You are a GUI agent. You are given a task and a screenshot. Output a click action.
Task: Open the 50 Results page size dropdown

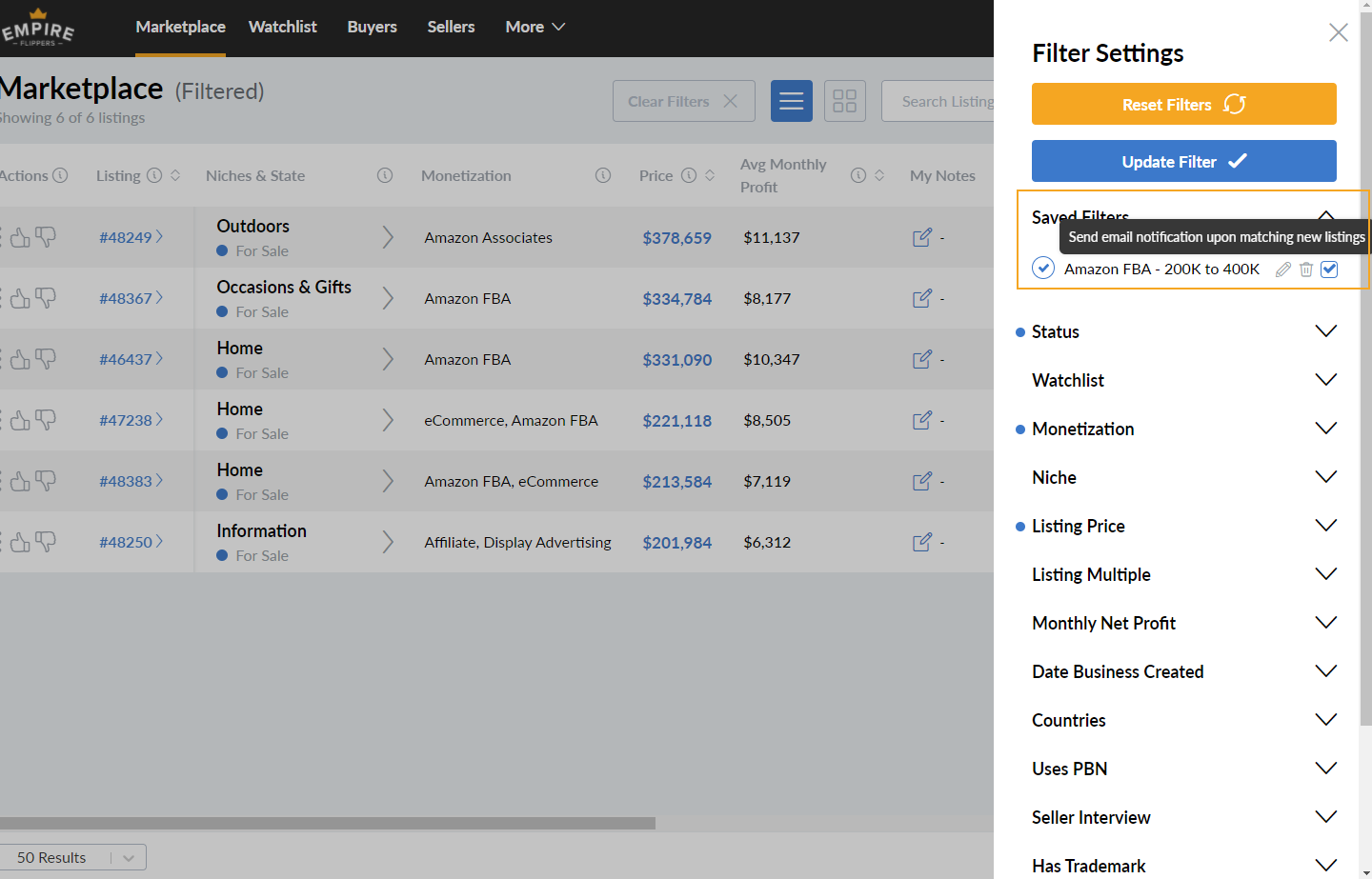coord(73,857)
